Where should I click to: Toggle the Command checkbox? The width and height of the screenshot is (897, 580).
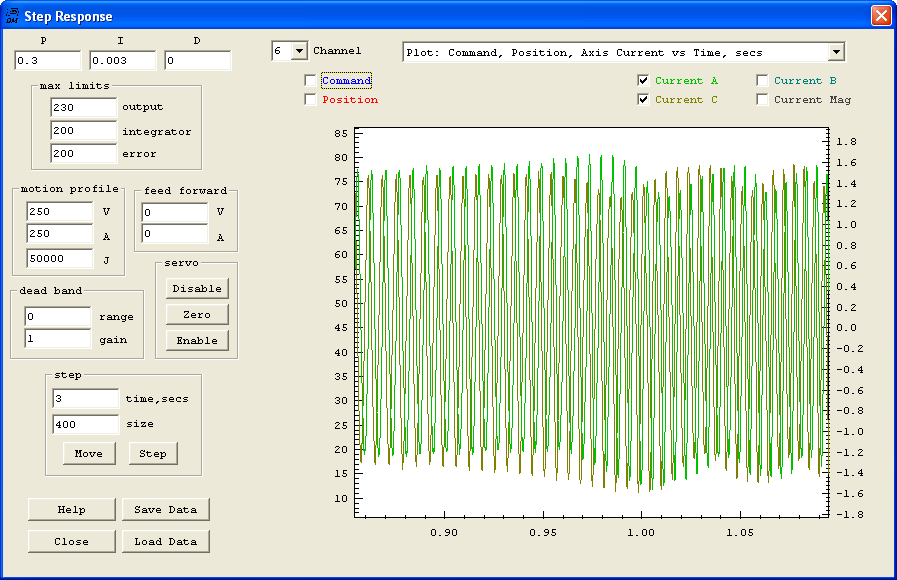311,81
